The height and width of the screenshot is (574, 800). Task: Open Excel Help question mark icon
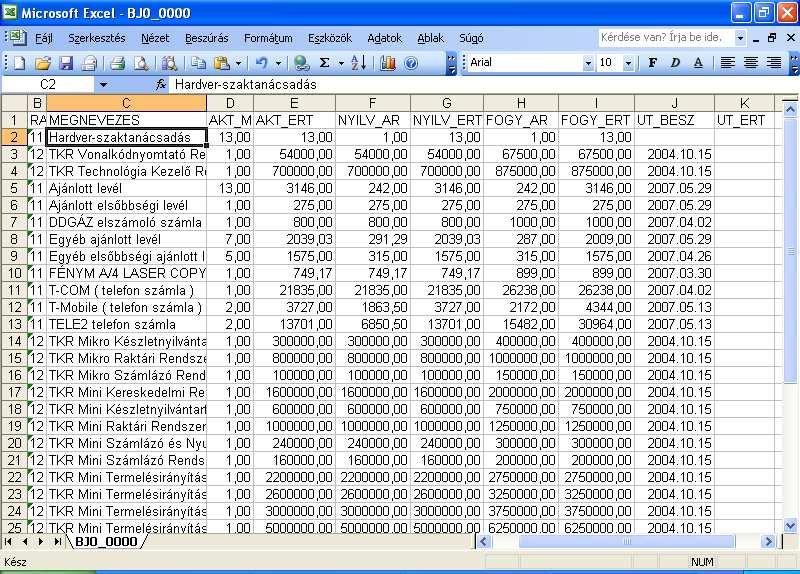tap(411, 63)
